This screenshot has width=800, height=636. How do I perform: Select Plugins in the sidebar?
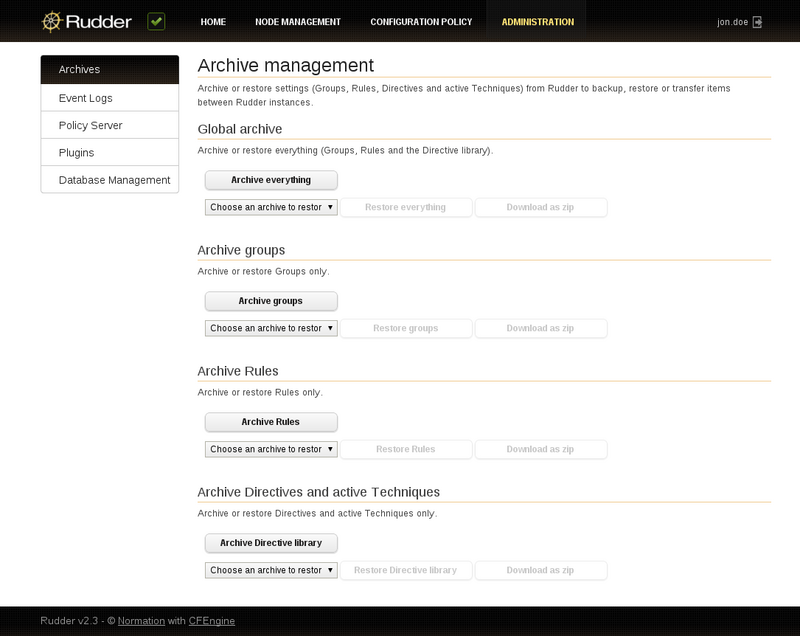tap(110, 152)
